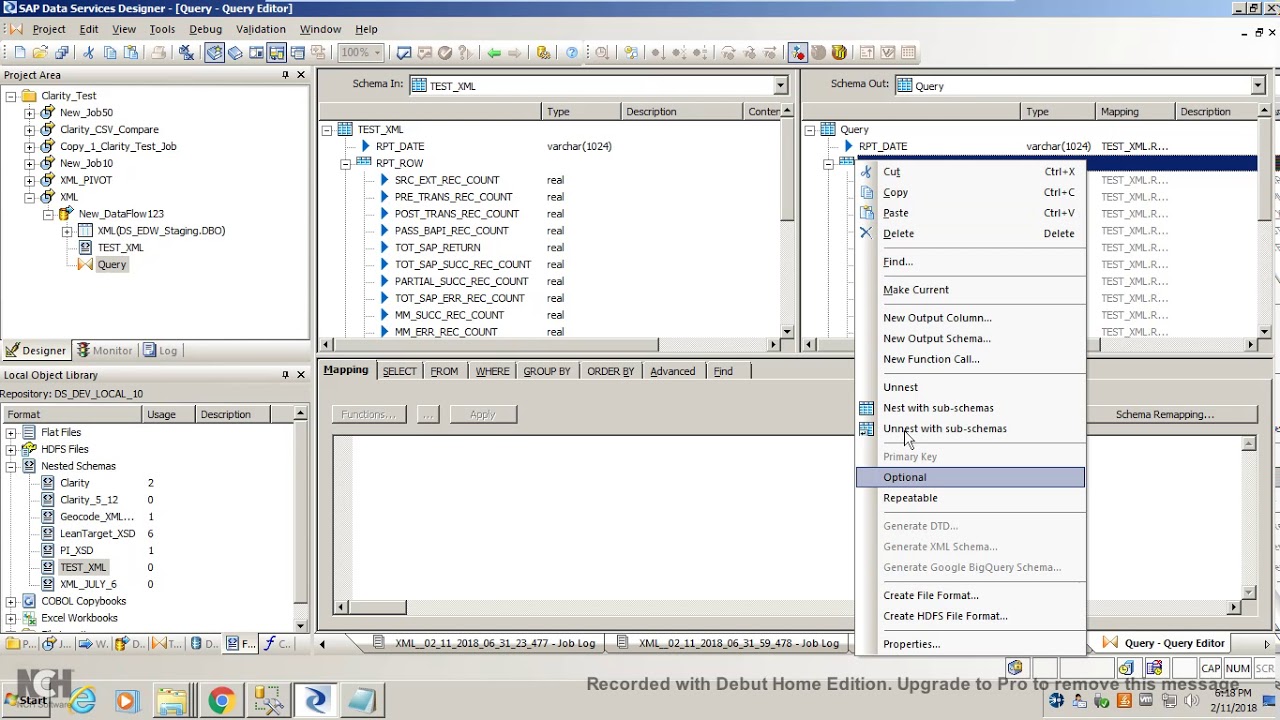Click the Validate checkmark toolbar icon
Image resolution: width=1280 pixels, height=720 pixels.
click(404, 53)
